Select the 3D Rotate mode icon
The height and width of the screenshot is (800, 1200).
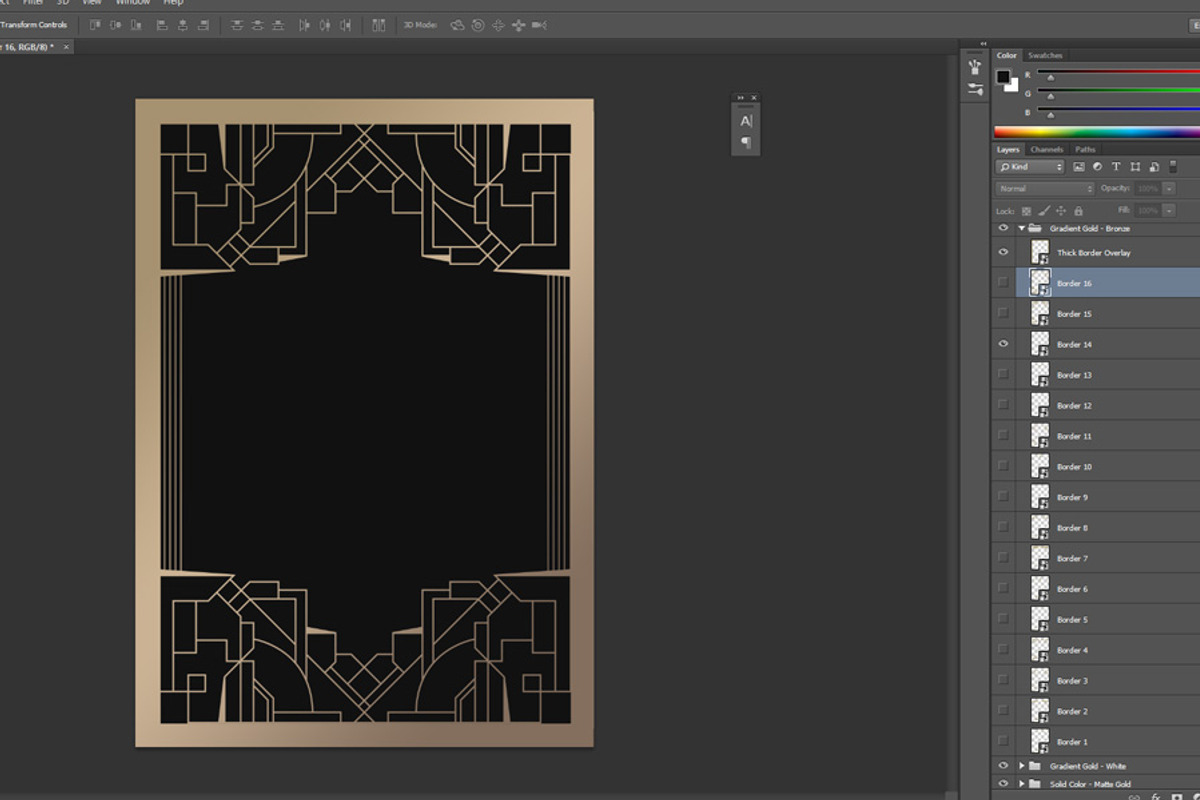457,25
